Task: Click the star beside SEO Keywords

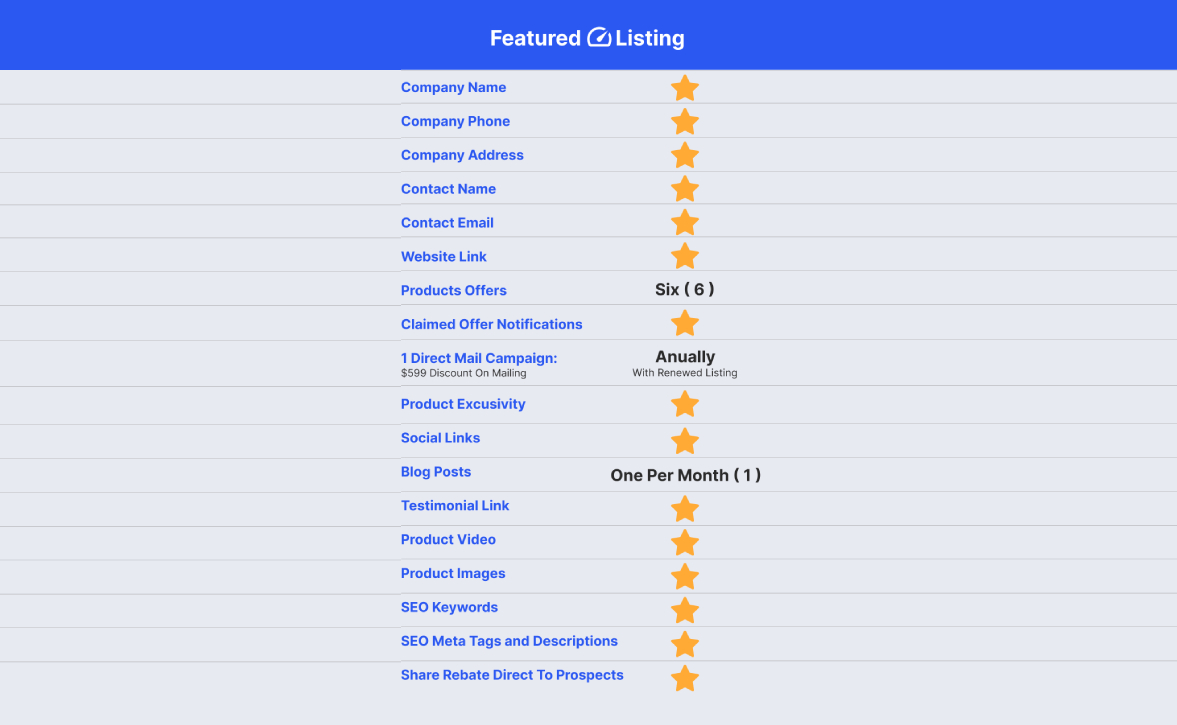Action: pos(685,610)
